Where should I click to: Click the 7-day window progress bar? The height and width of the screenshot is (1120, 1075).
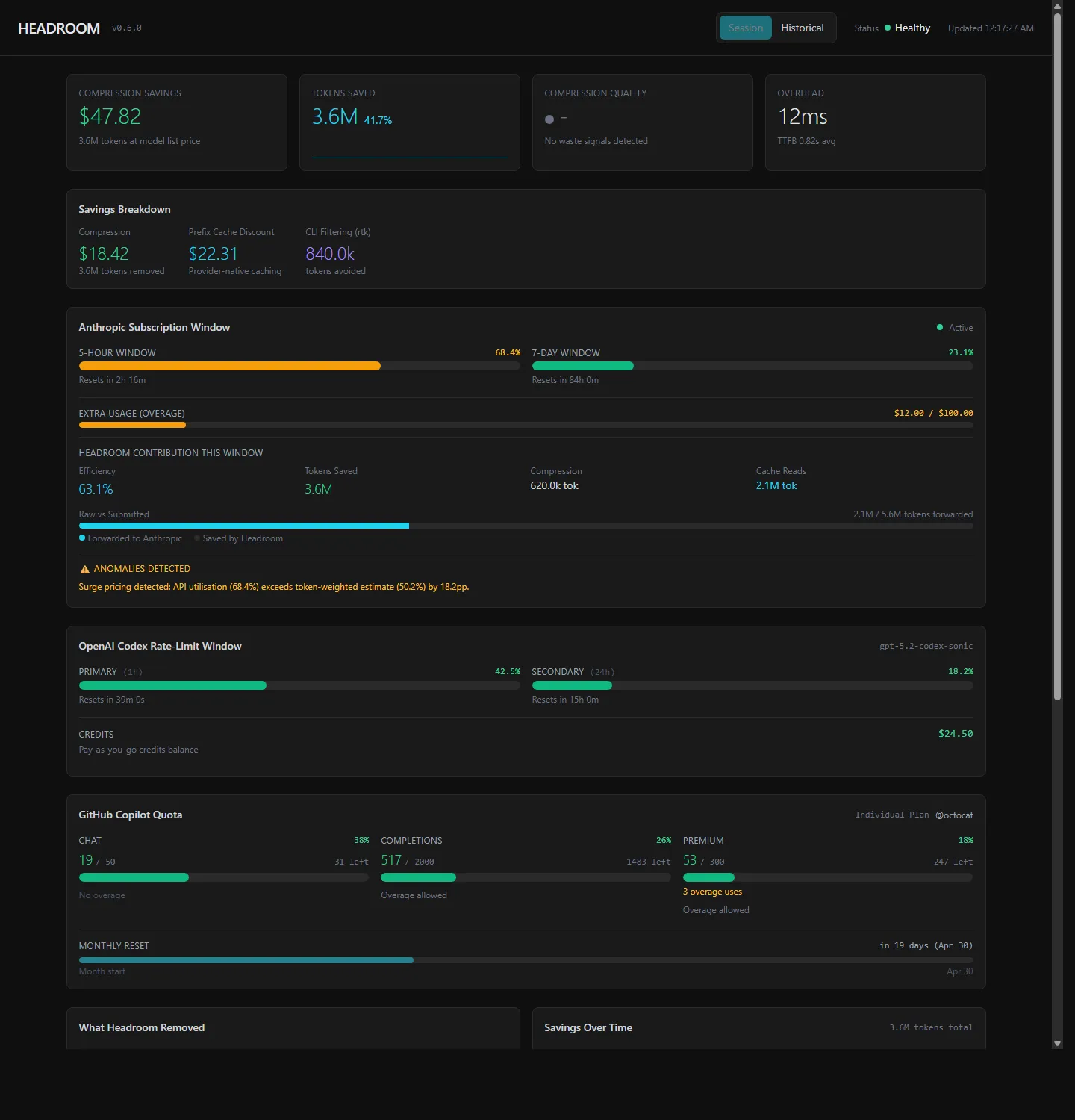[x=752, y=366]
